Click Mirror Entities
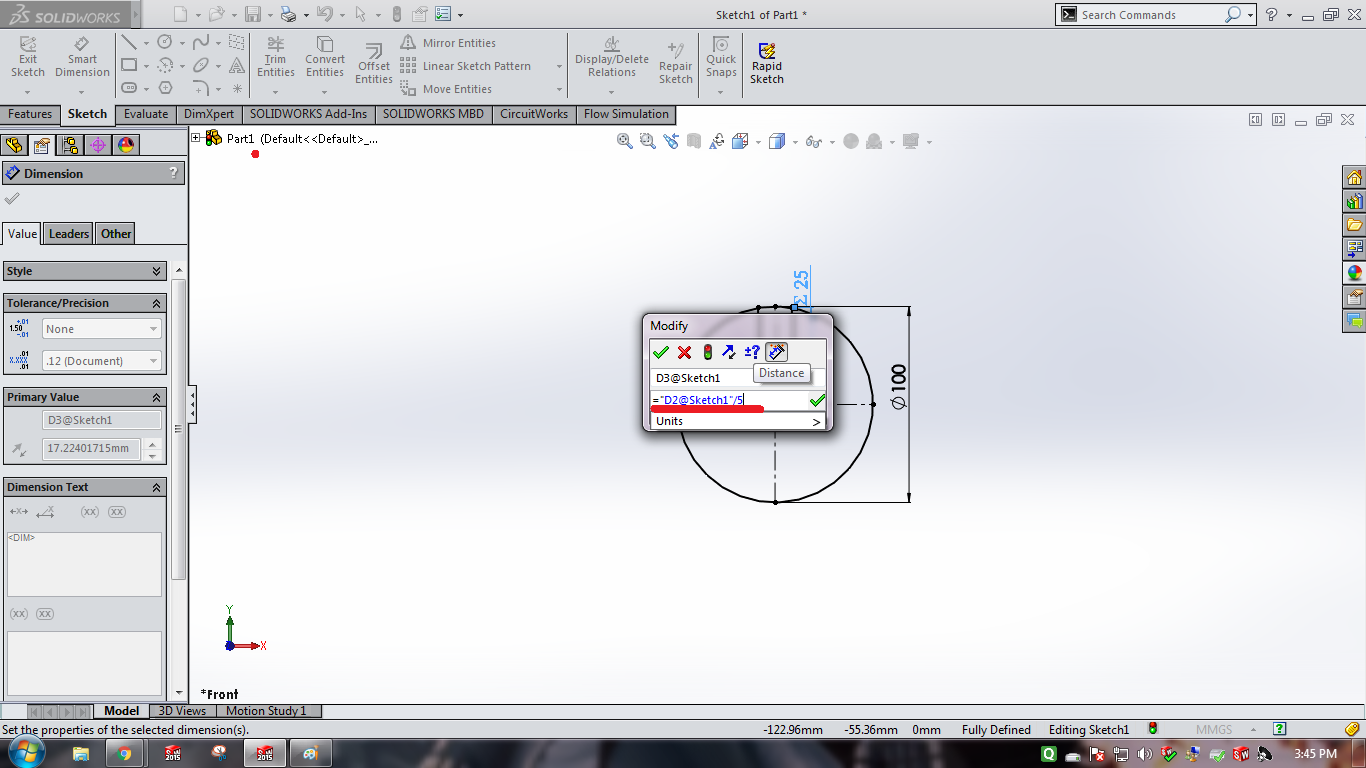1366x768 pixels. click(448, 43)
